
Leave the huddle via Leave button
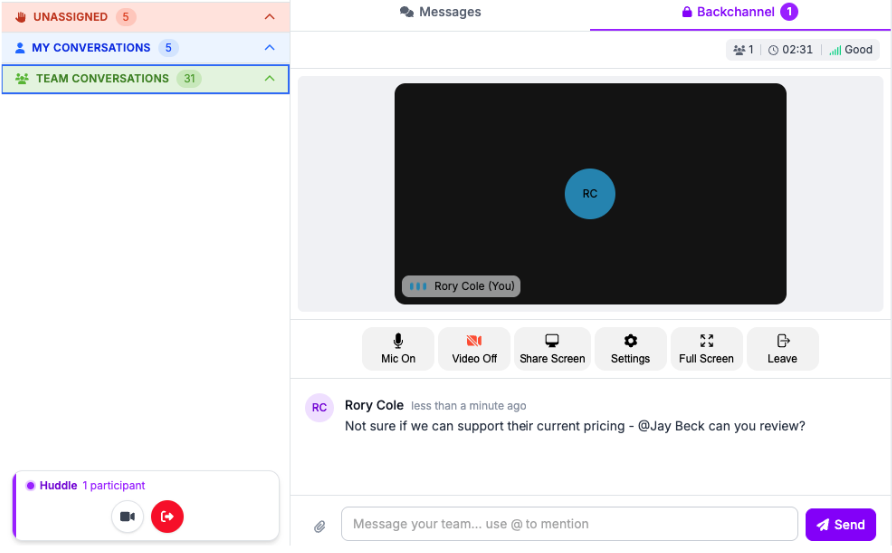pyautogui.click(x=782, y=349)
